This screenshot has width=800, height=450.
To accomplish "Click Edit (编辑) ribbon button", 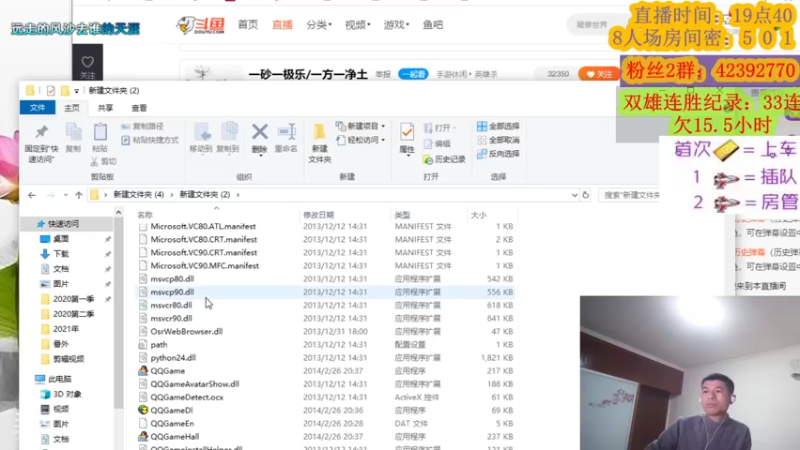I will (x=437, y=144).
